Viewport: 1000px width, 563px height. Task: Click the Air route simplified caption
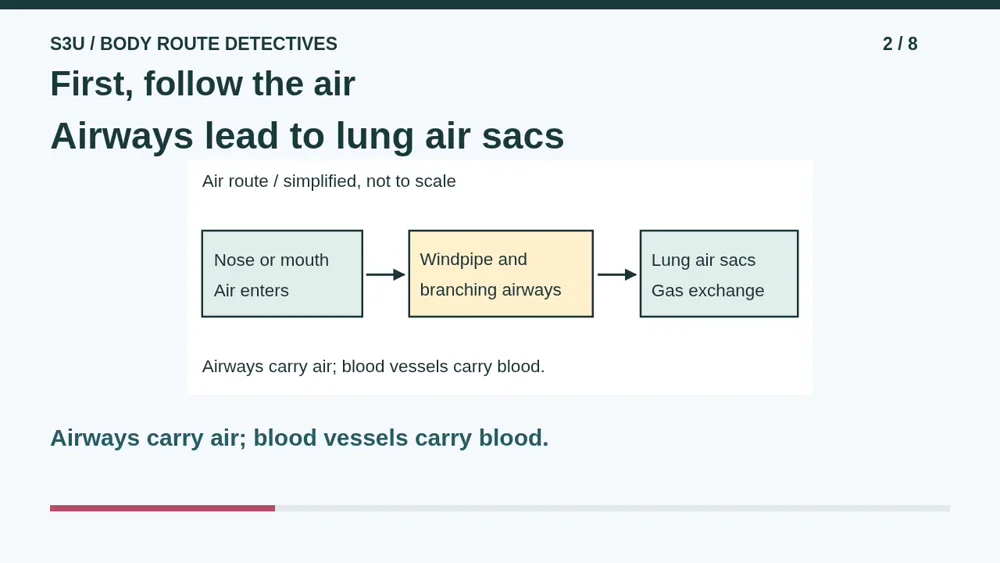point(329,181)
